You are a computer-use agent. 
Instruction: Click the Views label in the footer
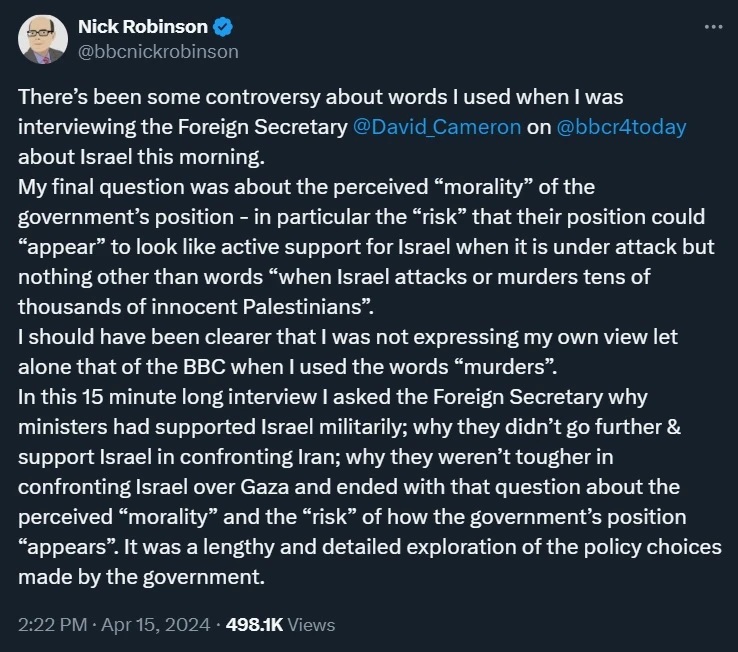(311, 624)
